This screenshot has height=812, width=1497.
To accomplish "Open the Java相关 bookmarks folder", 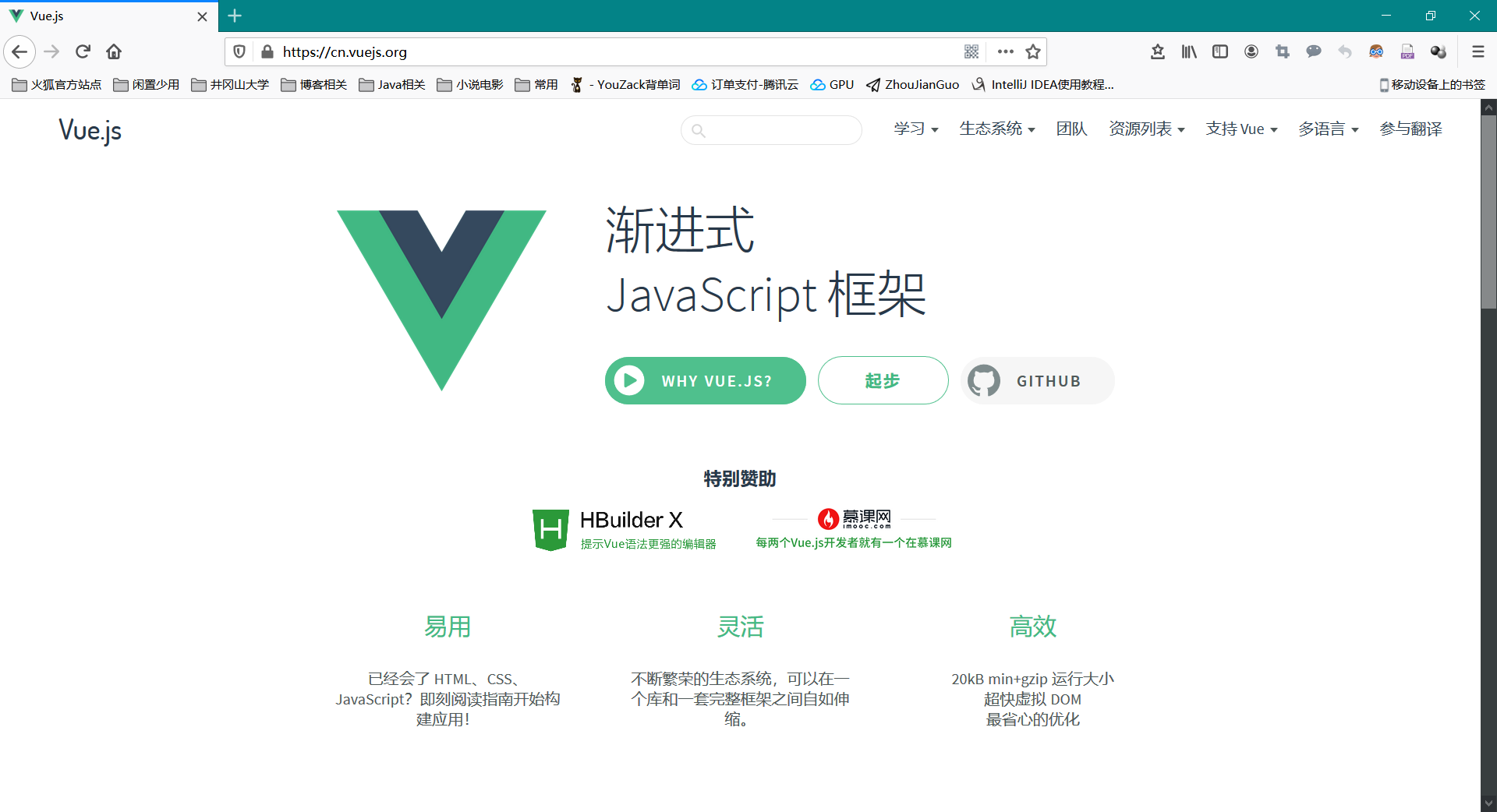I will 392,84.
